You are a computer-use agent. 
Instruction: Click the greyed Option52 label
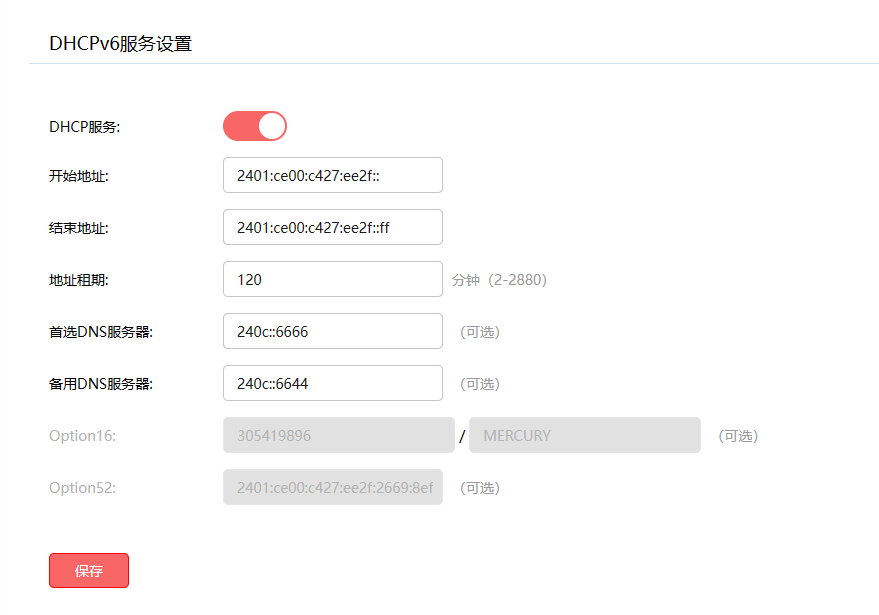[x=83, y=488]
